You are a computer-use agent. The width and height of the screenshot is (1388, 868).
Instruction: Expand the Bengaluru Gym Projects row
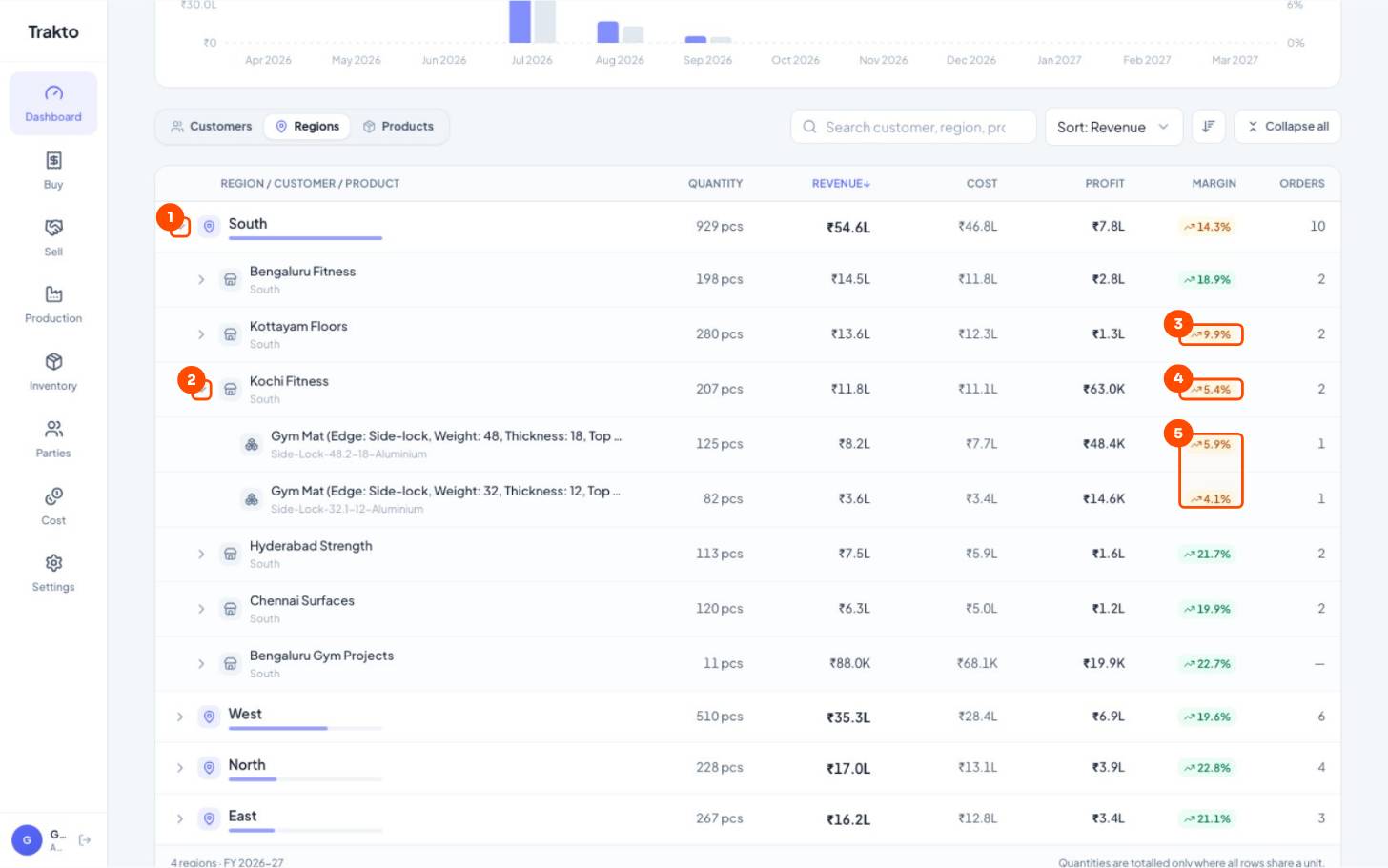[x=201, y=664]
